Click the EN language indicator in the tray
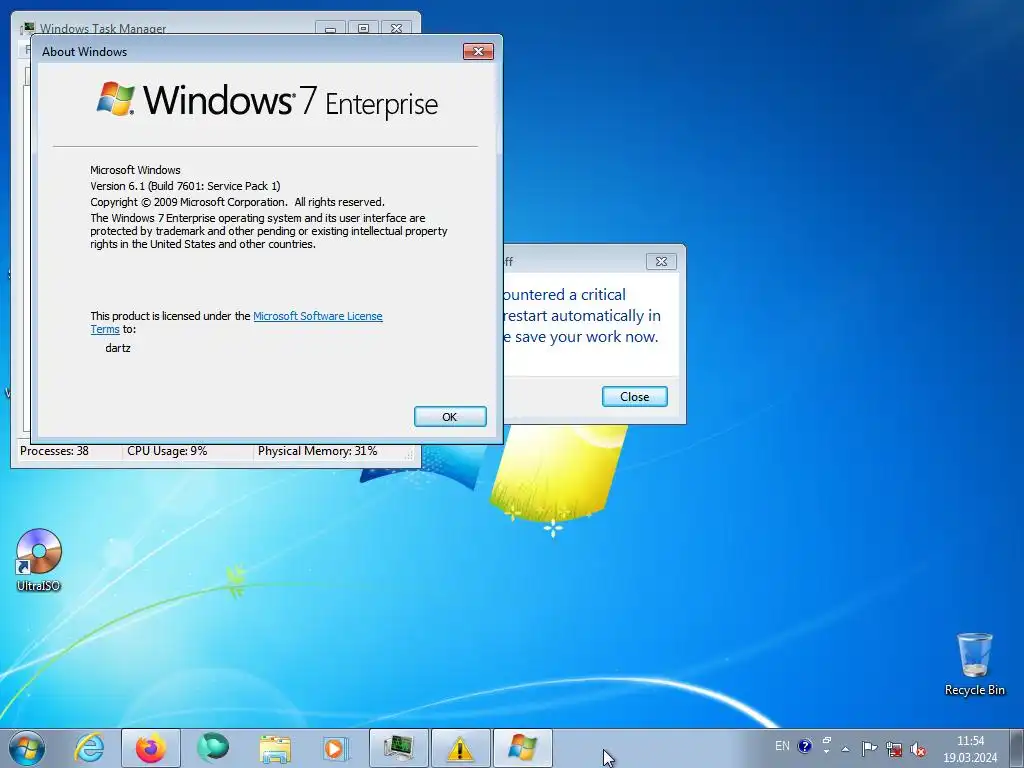 click(782, 746)
